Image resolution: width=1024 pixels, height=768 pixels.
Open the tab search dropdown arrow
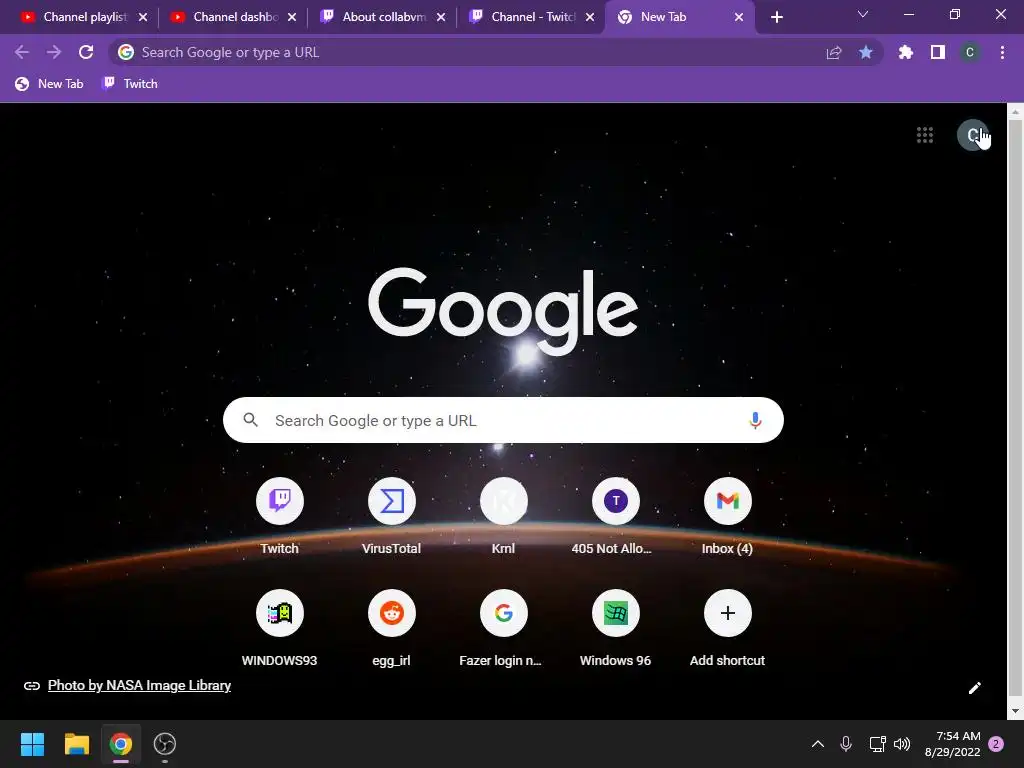pos(863,14)
